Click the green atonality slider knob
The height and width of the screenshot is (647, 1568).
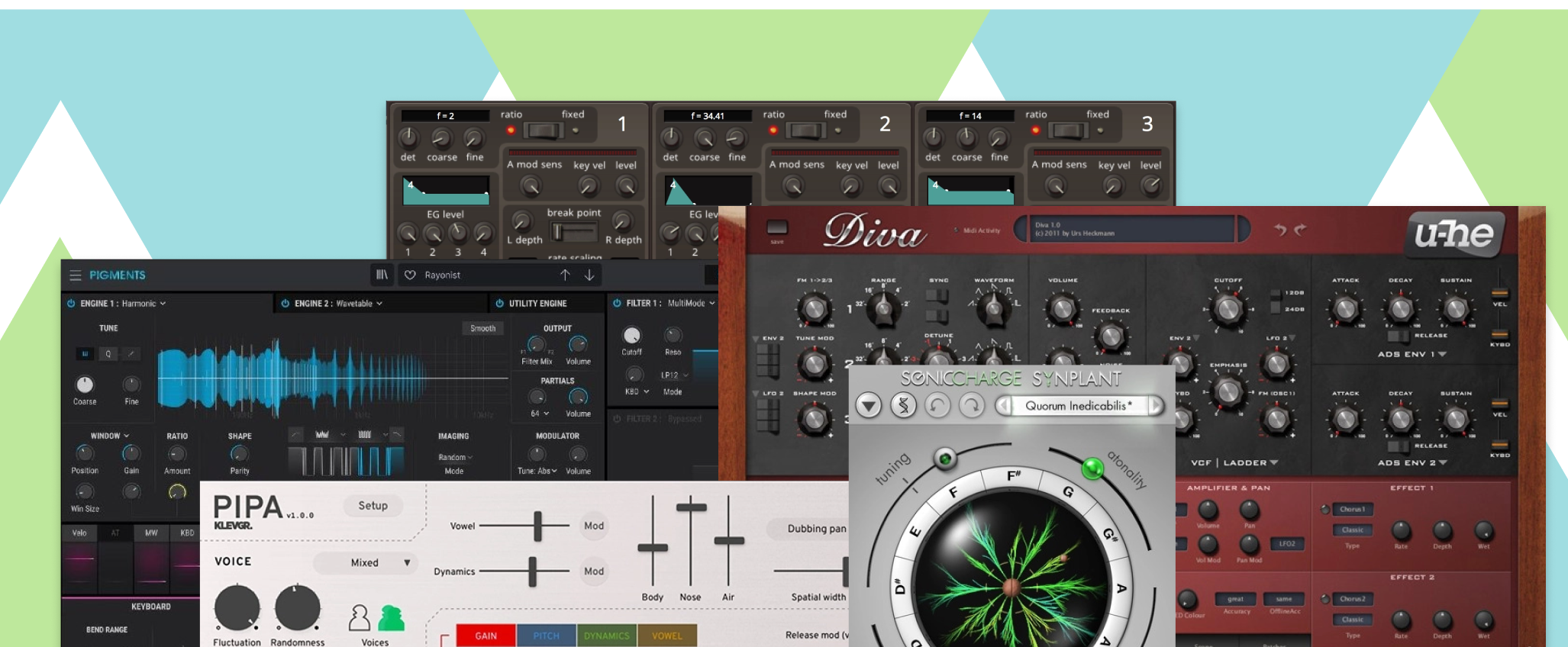click(1092, 467)
